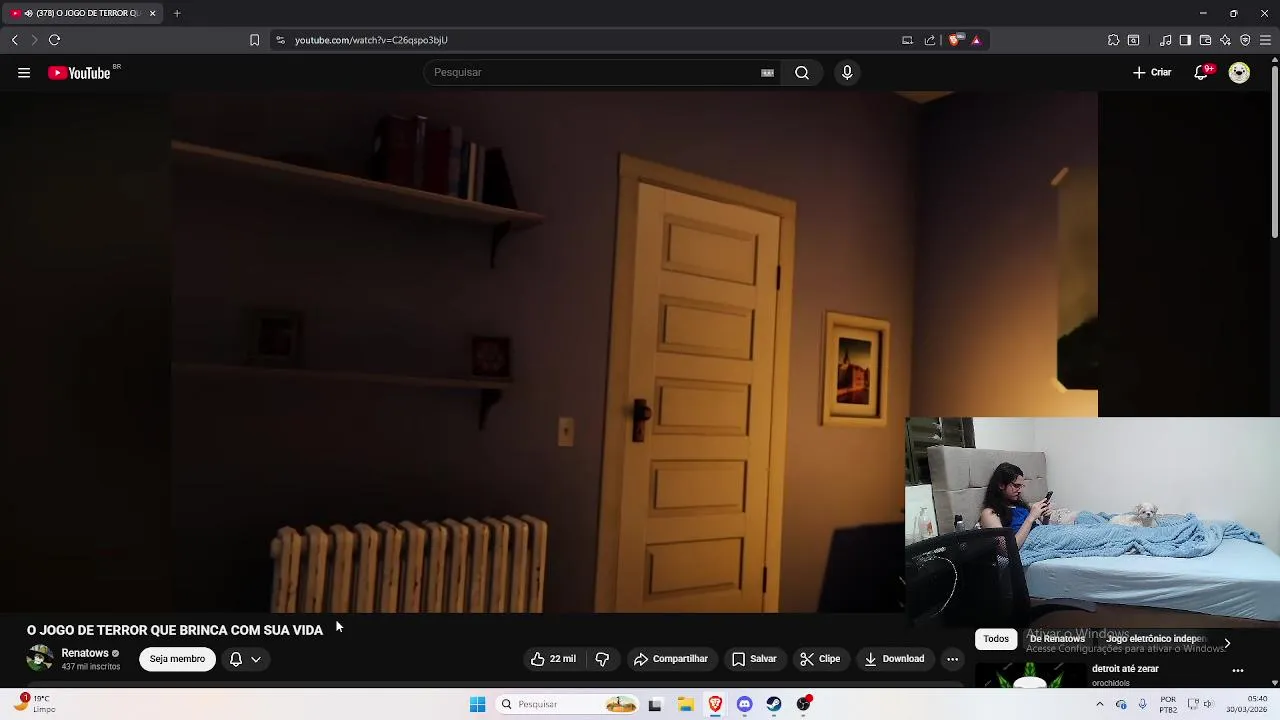Image resolution: width=1280 pixels, height=720 pixels.
Task: Open the detroit até zerar video thumbnail
Action: point(1030,675)
